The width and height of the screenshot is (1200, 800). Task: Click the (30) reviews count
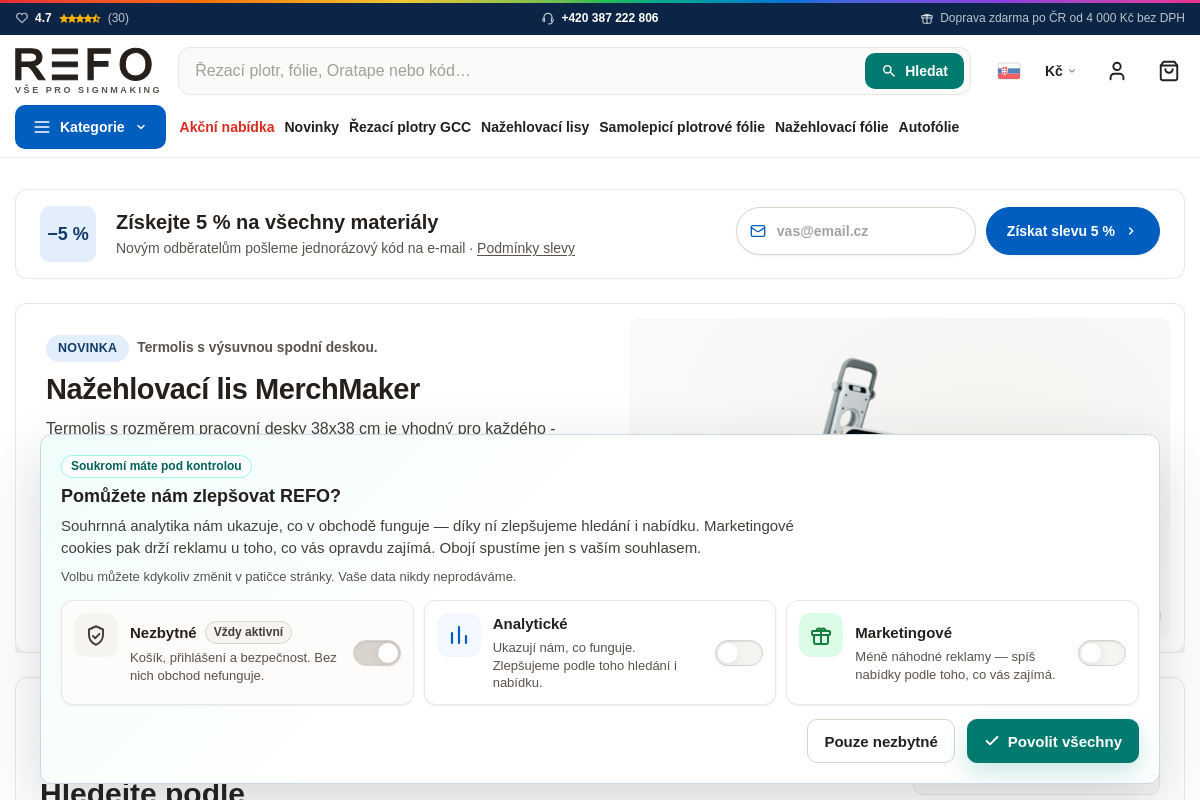pyautogui.click(x=118, y=18)
